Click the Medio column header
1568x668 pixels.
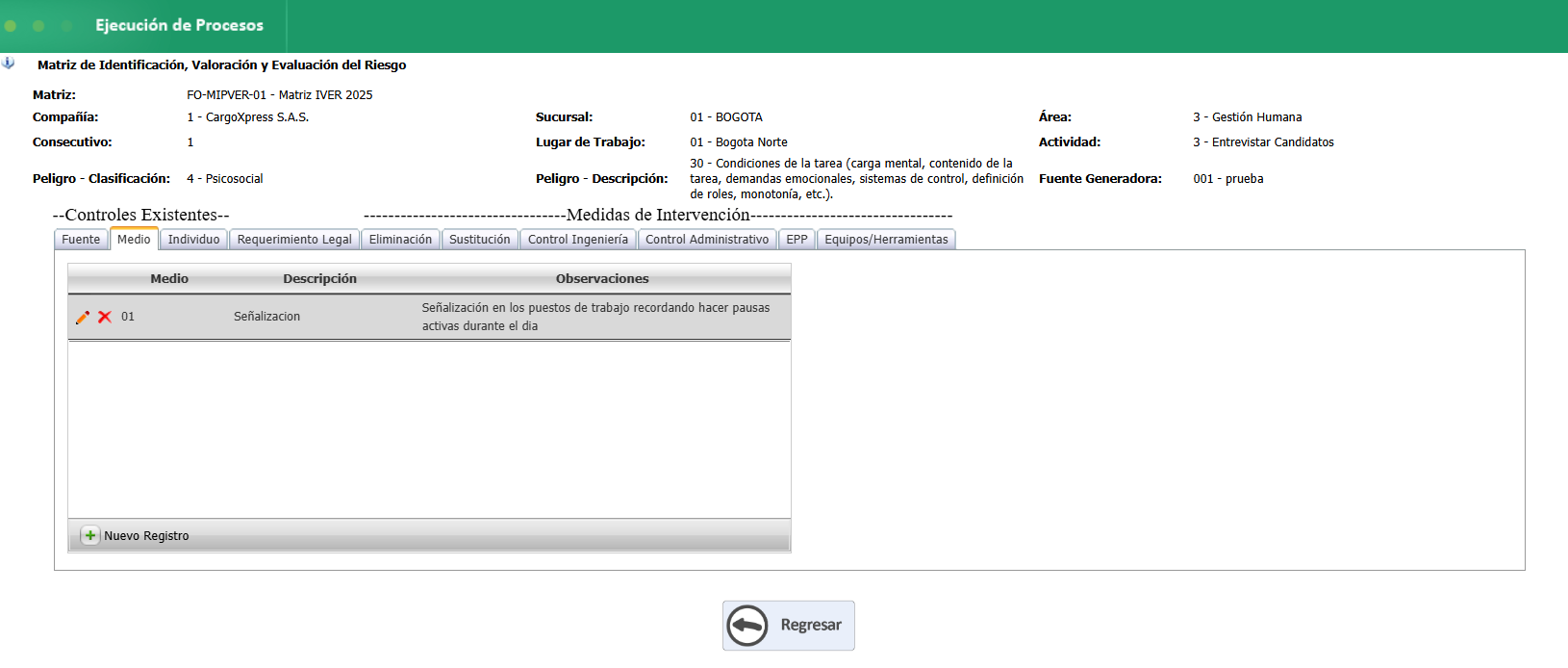click(x=169, y=278)
